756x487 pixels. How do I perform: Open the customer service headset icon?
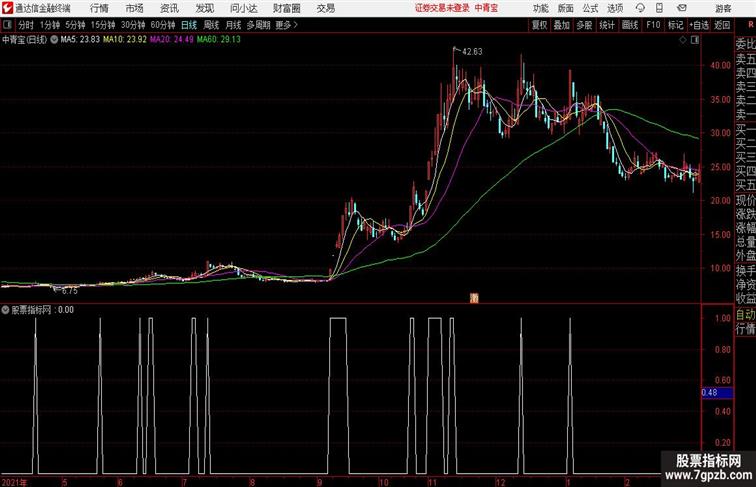pos(640,8)
